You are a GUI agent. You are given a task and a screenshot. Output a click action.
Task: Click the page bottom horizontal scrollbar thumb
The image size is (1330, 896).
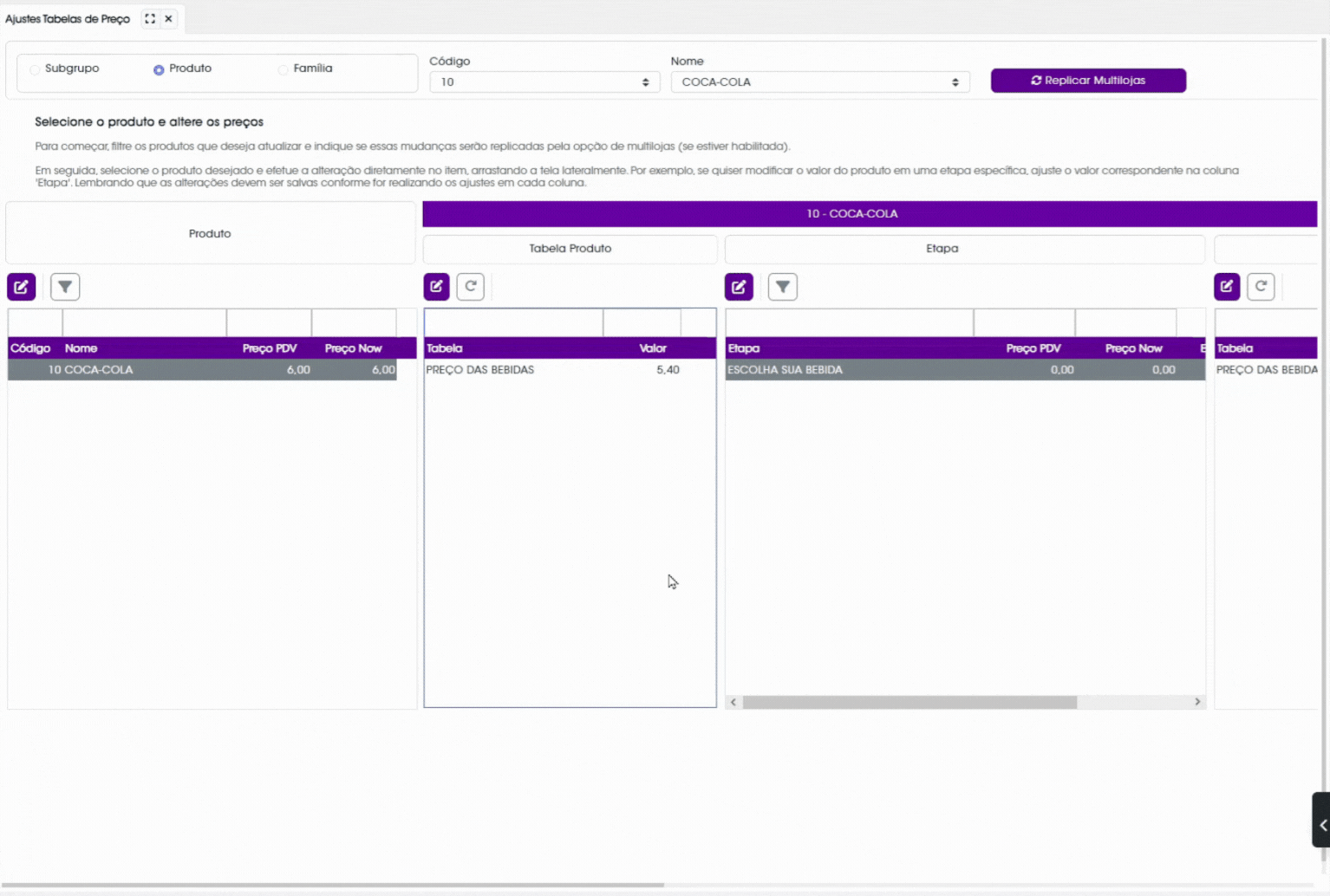click(x=332, y=885)
